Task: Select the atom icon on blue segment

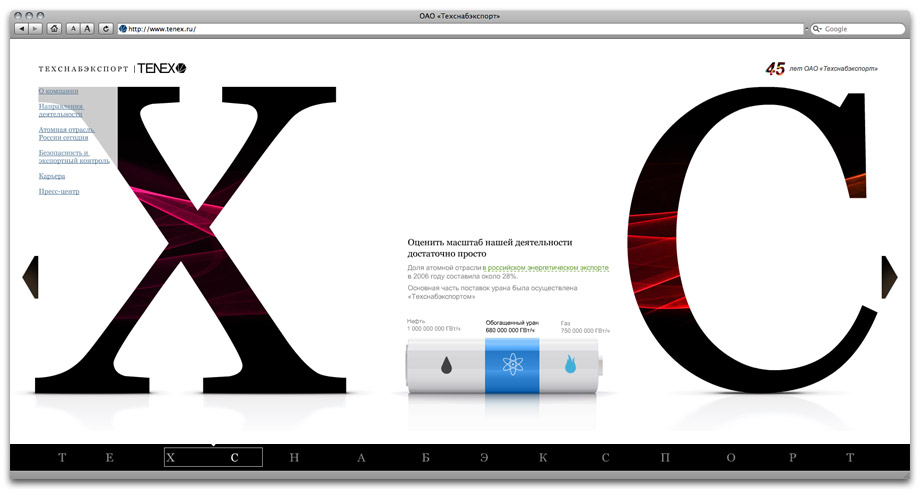Action: (x=512, y=365)
